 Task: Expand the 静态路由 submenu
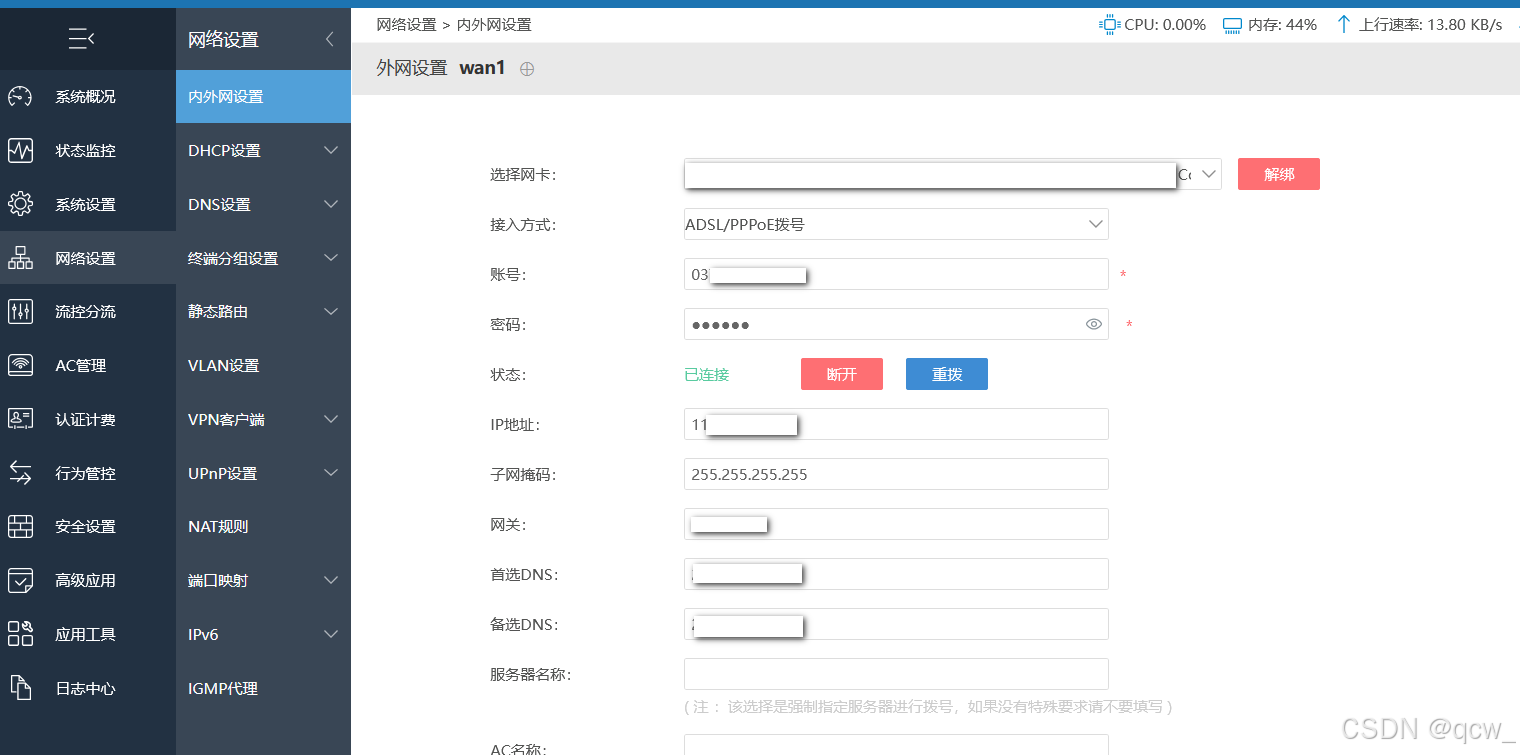331,312
